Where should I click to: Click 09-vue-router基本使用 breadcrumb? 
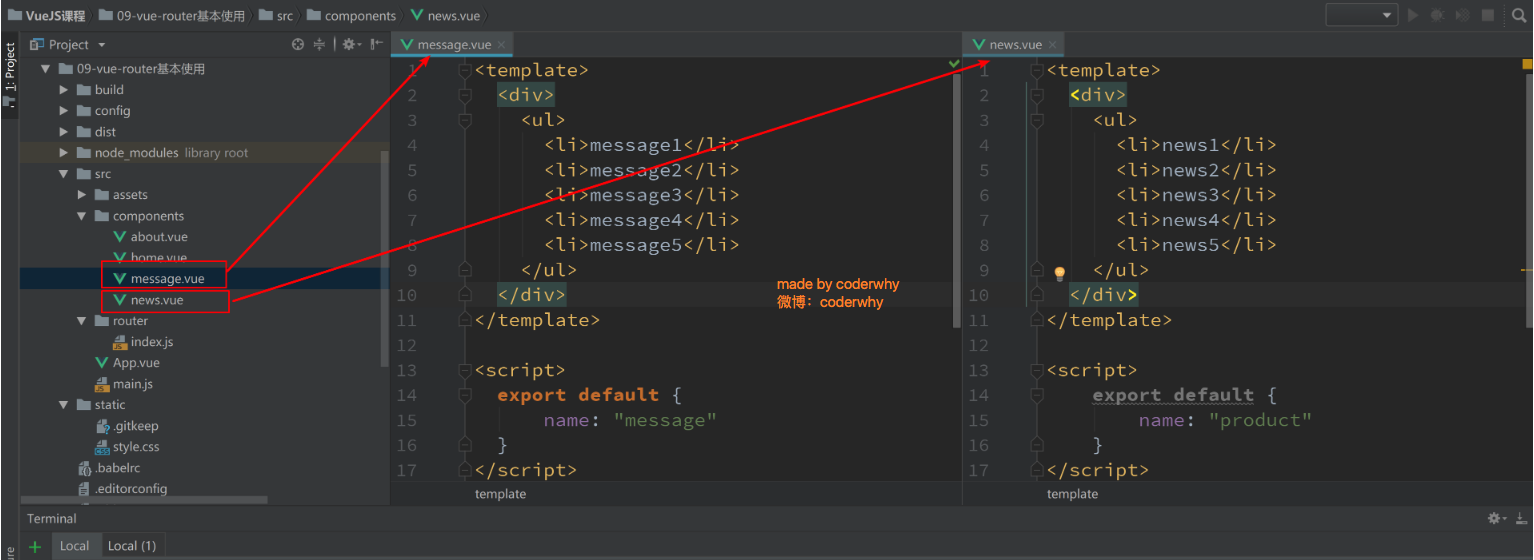(x=171, y=15)
